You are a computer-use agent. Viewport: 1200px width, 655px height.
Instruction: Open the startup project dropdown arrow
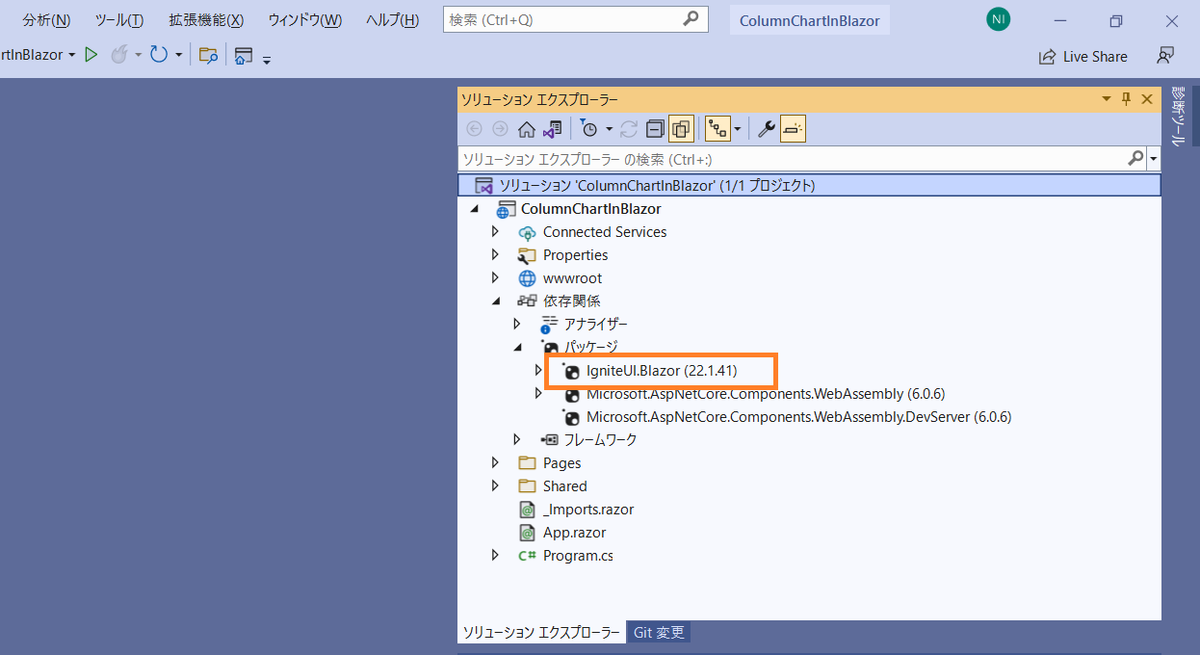[72, 55]
